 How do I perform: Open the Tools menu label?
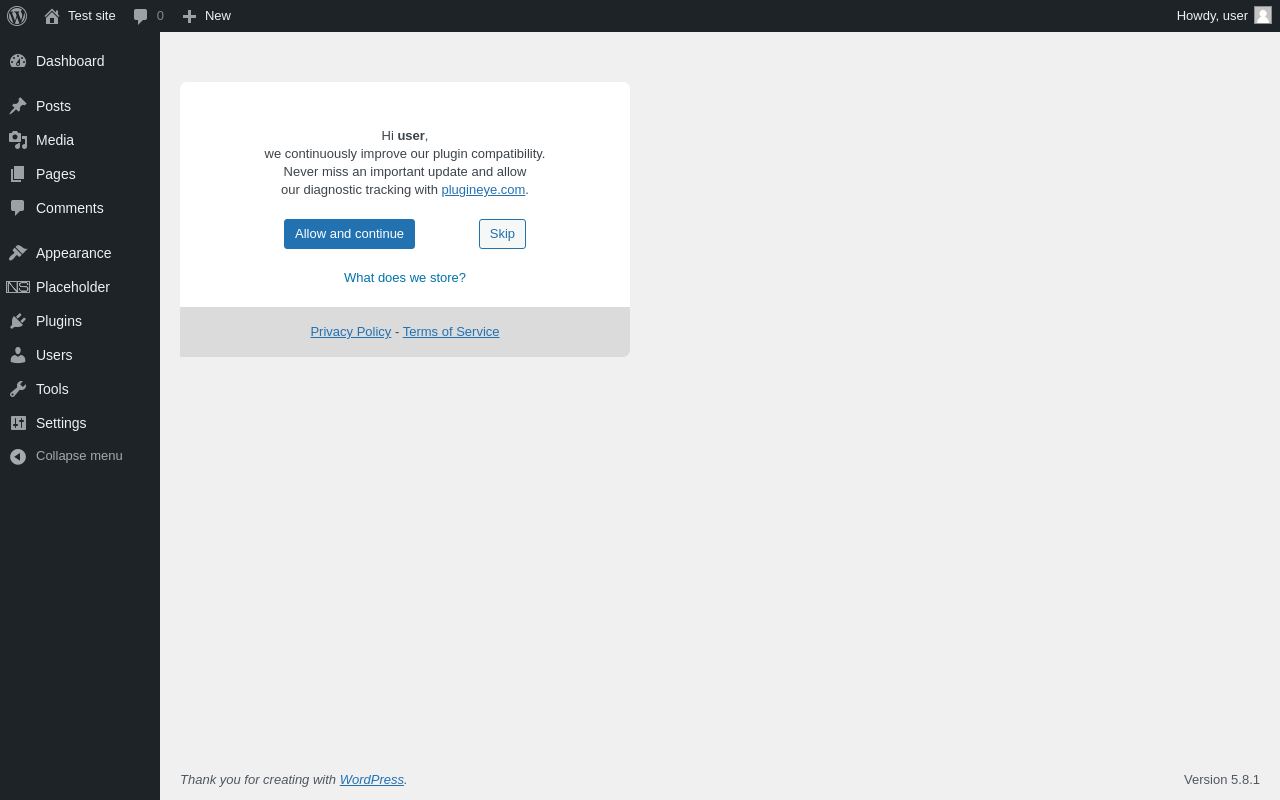(x=52, y=389)
